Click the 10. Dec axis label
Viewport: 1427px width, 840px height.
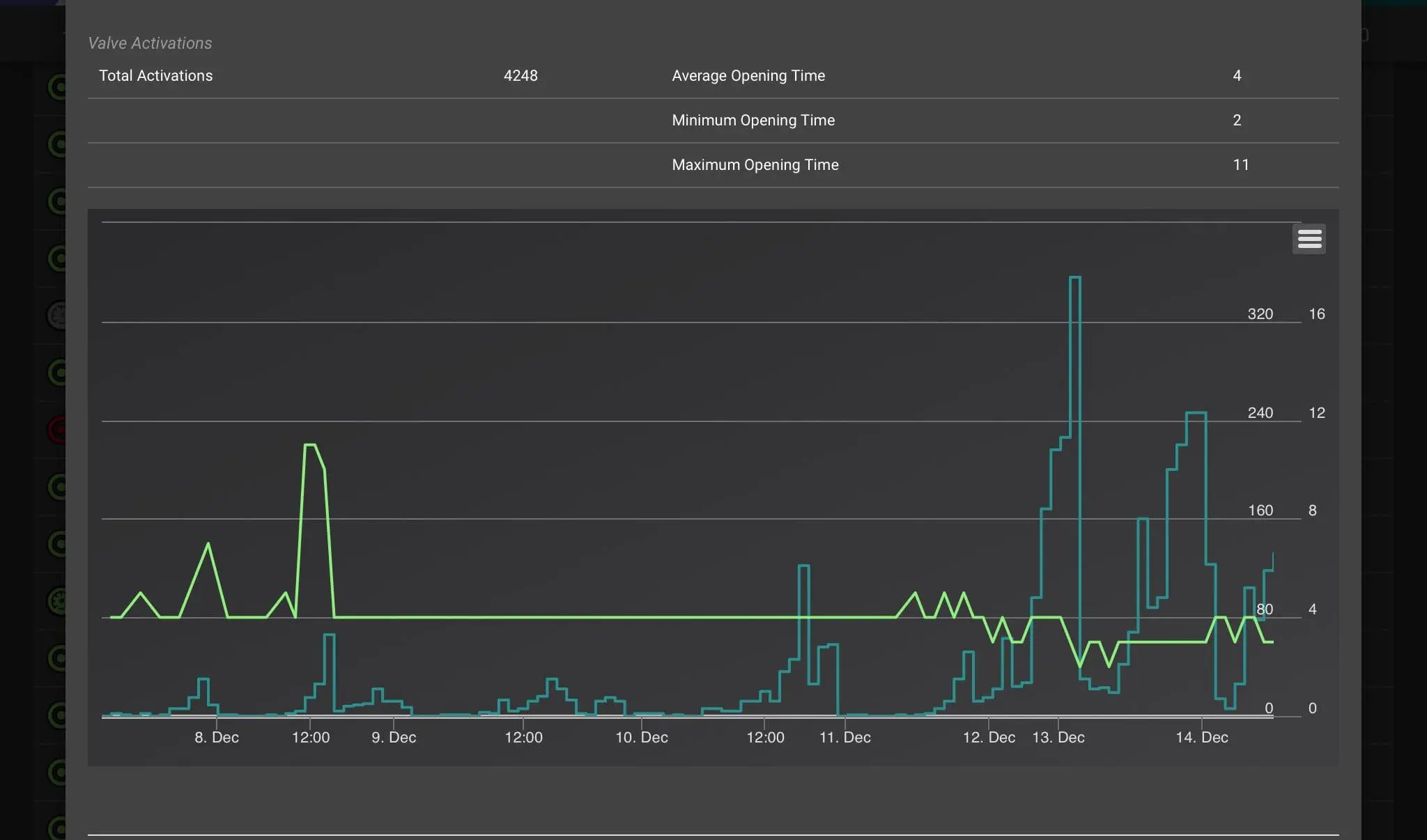(642, 737)
